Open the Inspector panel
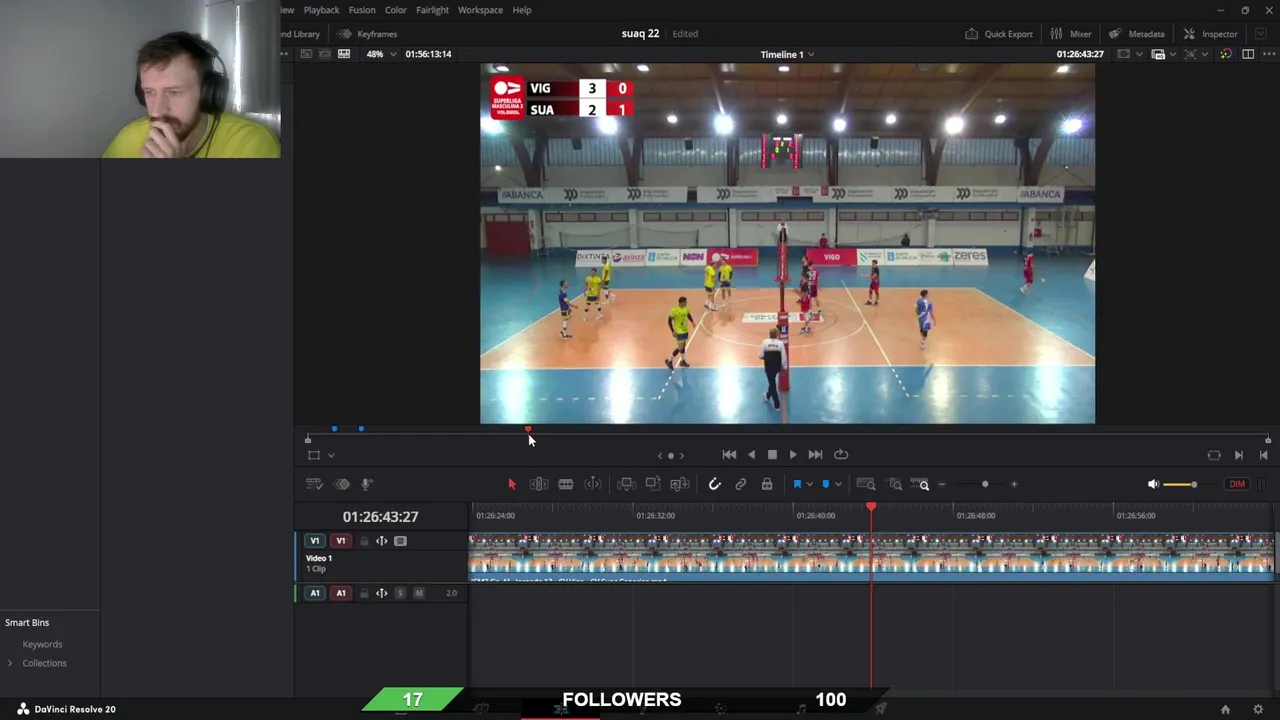The width and height of the screenshot is (1280, 720). (x=1210, y=34)
